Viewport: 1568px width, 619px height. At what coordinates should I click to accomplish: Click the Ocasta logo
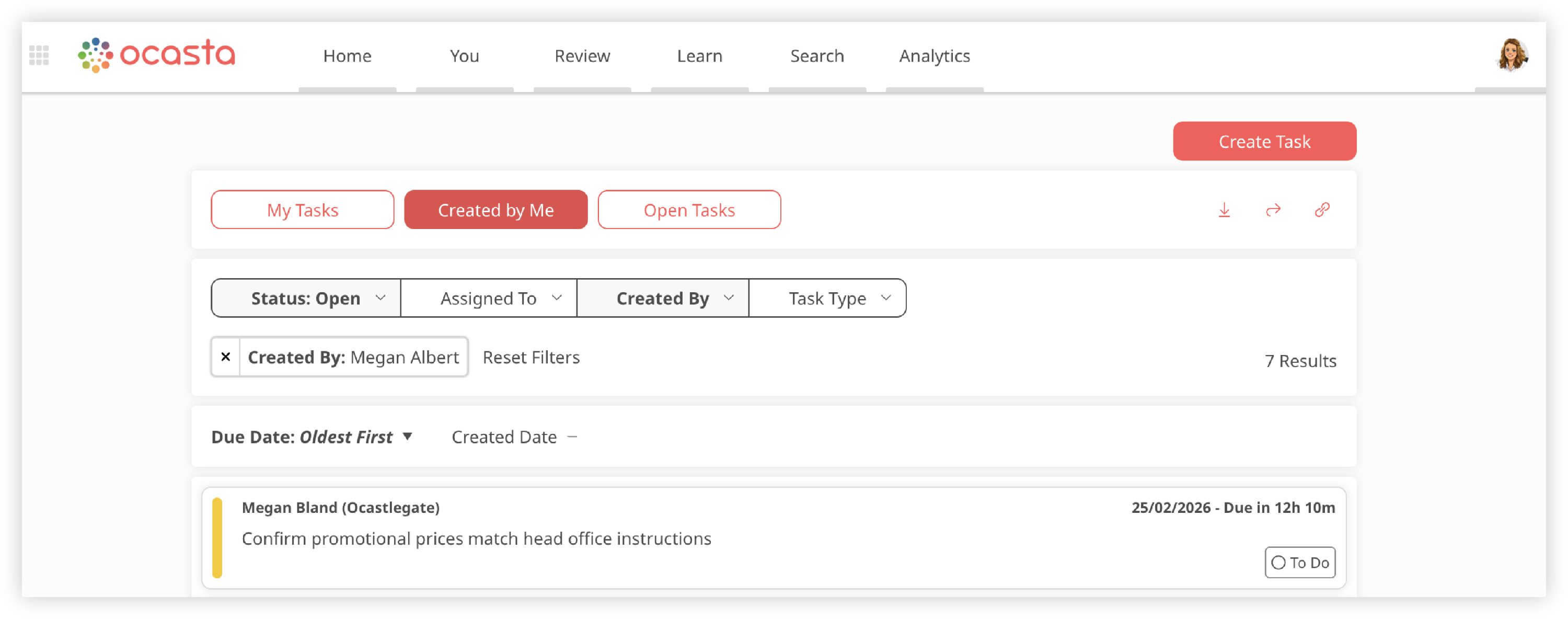[x=156, y=55]
